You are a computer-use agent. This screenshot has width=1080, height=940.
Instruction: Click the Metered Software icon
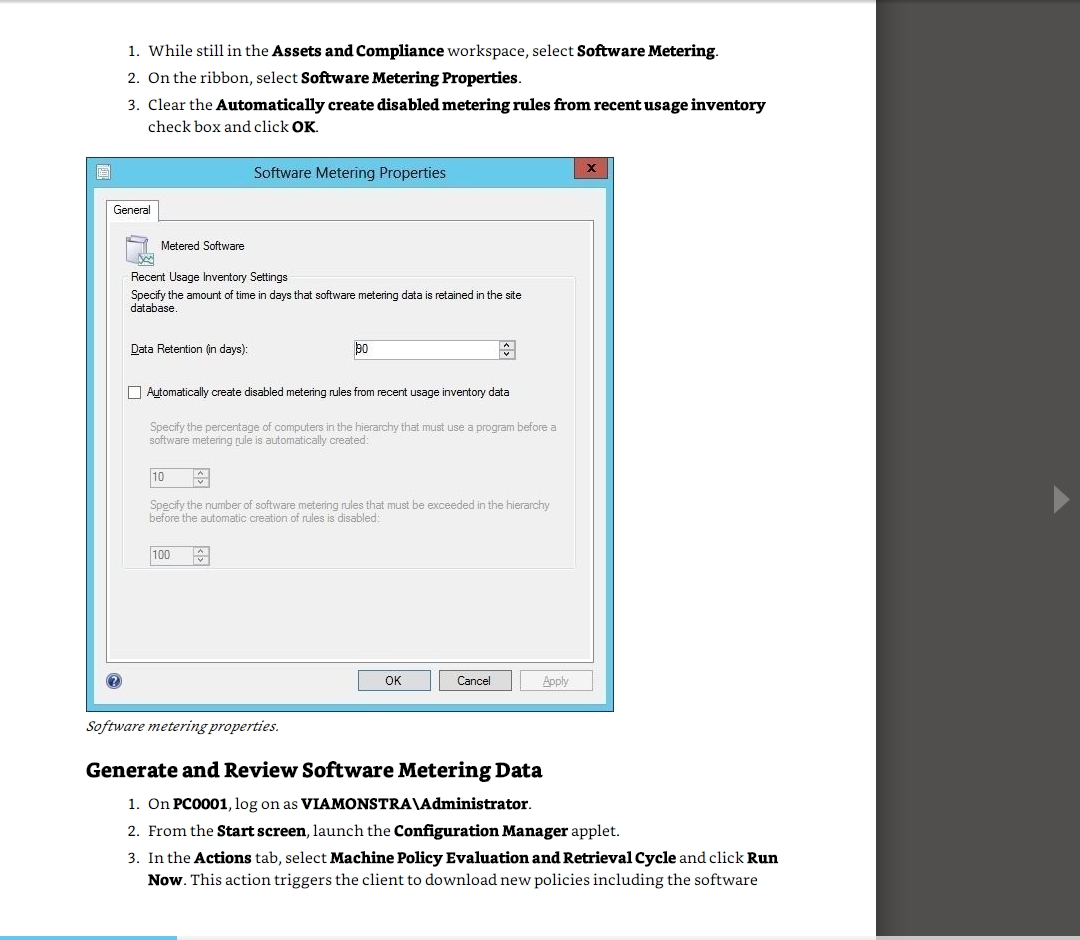click(137, 249)
